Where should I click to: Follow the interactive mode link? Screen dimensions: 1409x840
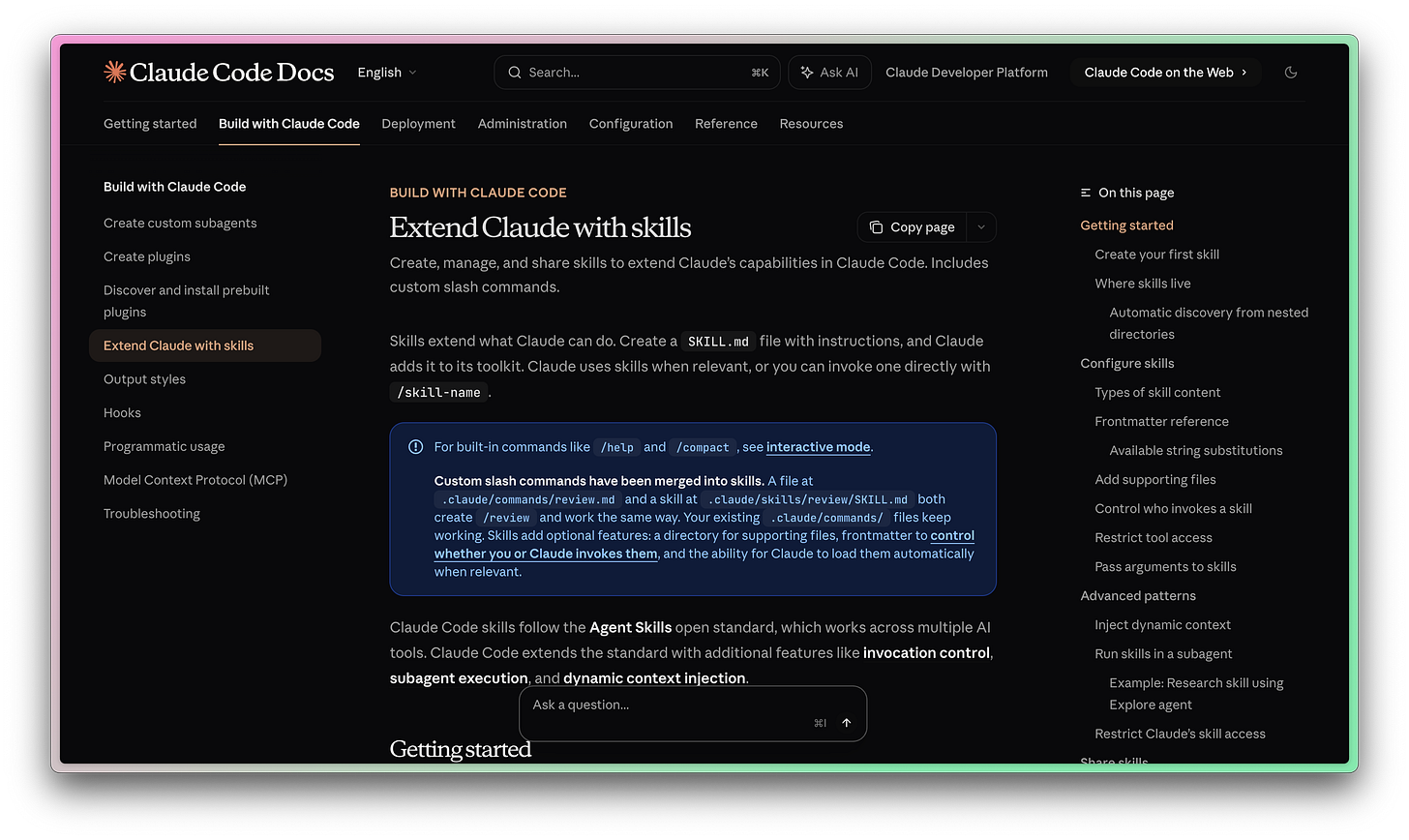click(x=819, y=447)
